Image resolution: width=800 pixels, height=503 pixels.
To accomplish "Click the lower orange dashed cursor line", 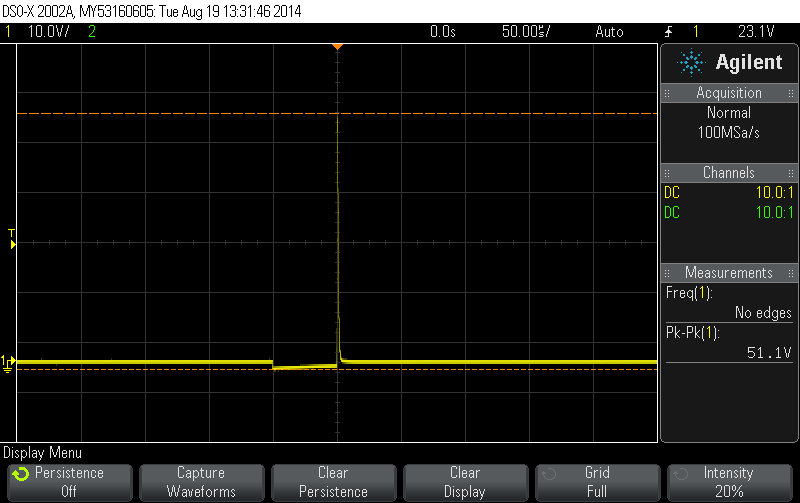I will (x=337, y=369).
